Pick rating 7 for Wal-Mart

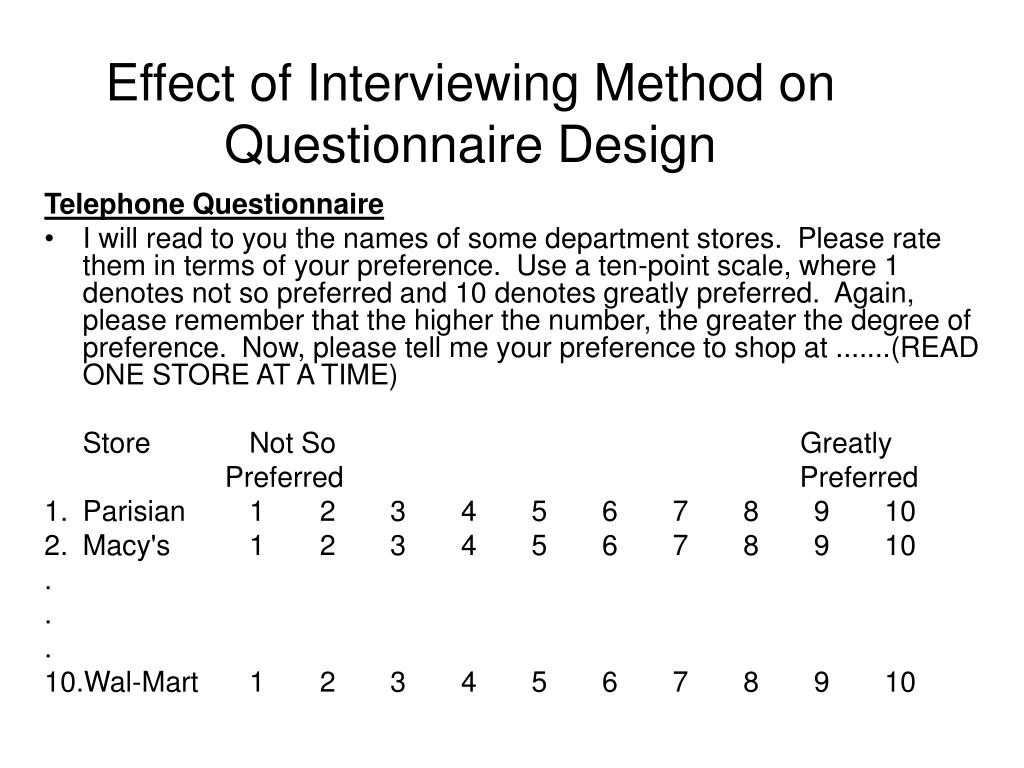pyautogui.click(x=680, y=682)
